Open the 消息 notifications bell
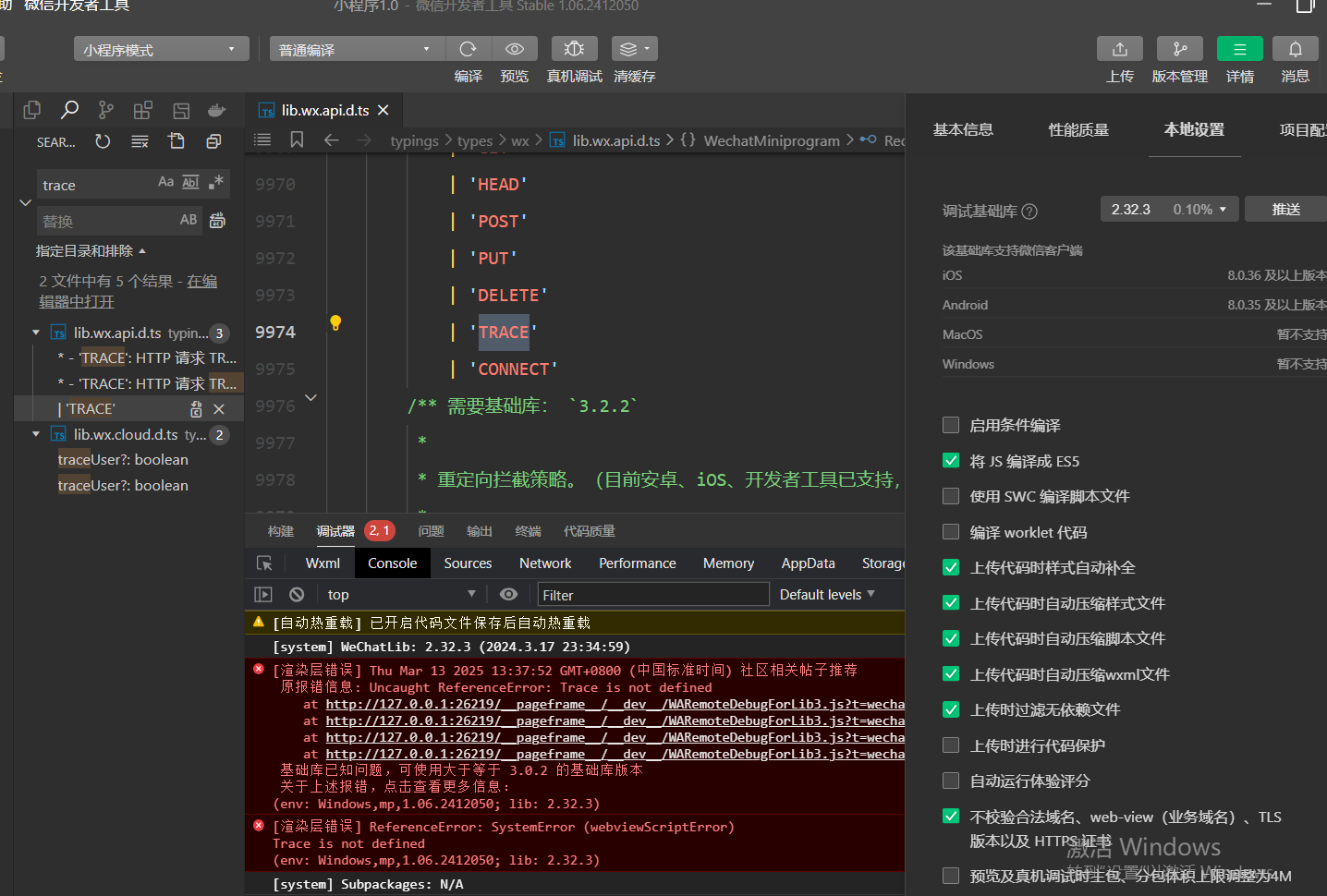This screenshot has width=1327, height=896. point(1296,48)
